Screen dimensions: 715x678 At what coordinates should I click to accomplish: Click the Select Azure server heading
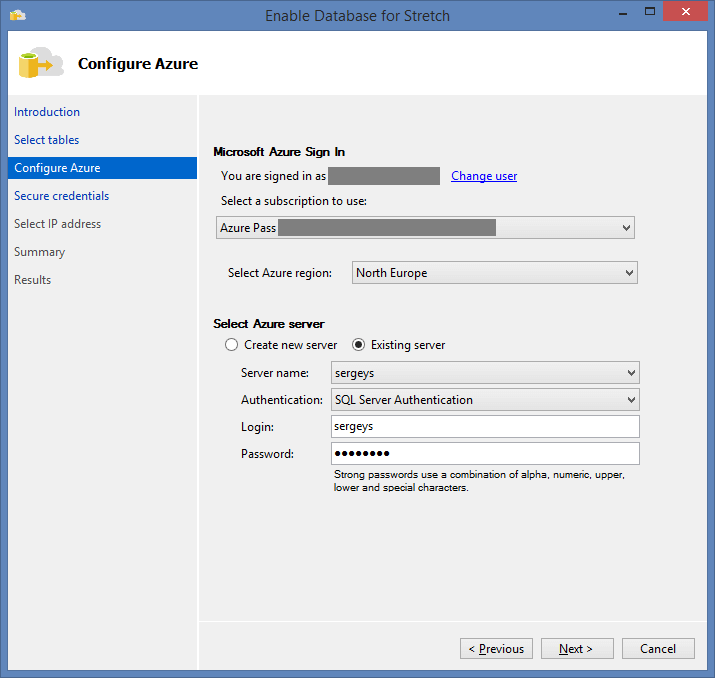[x=269, y=324]
